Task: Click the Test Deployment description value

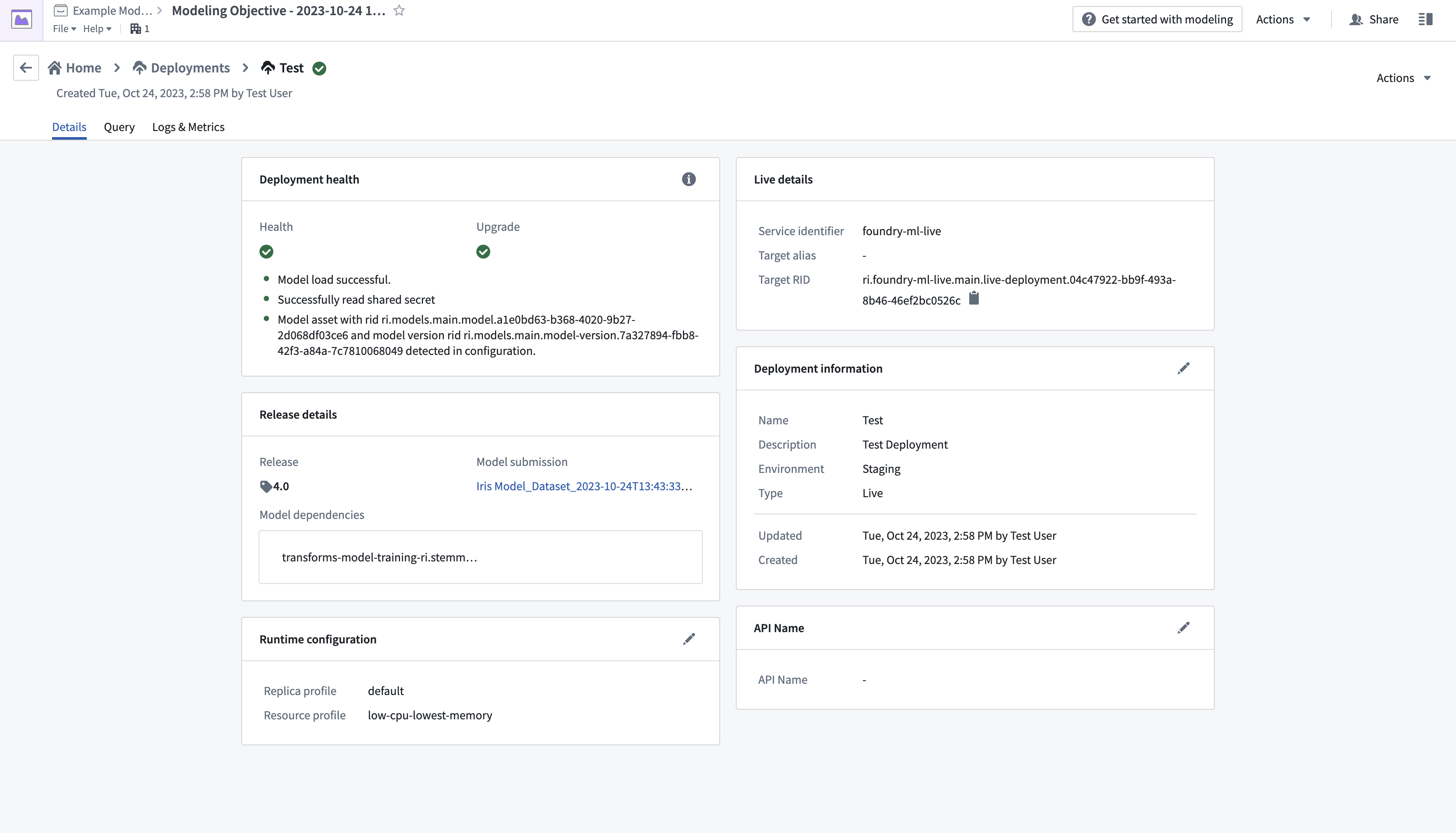Action: tap(905, 445)
